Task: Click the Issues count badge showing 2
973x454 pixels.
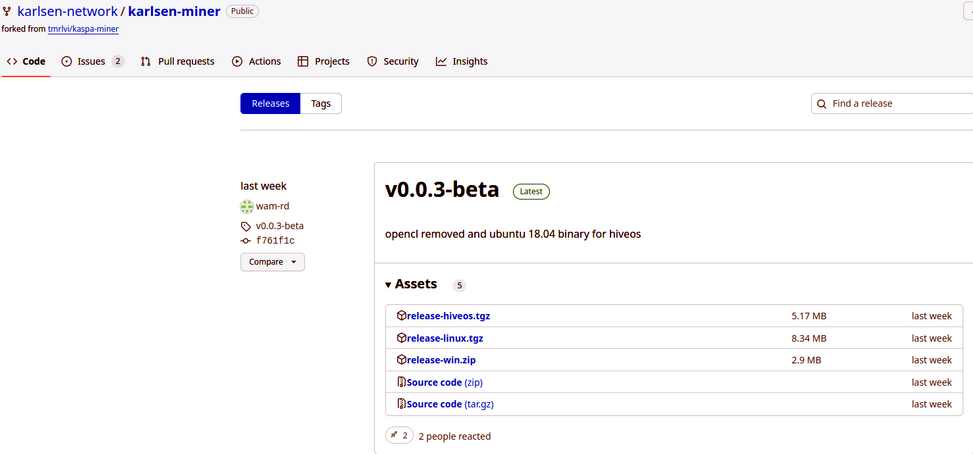Action: (117, 61)
